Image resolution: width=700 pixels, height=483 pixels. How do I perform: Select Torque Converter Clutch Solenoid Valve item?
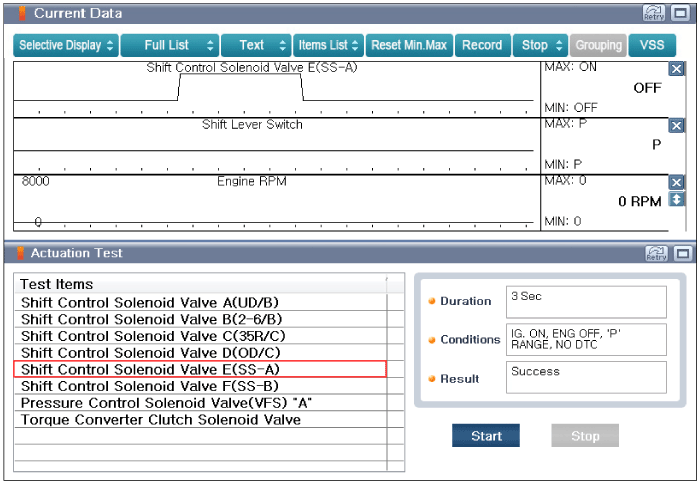[201, 420]
